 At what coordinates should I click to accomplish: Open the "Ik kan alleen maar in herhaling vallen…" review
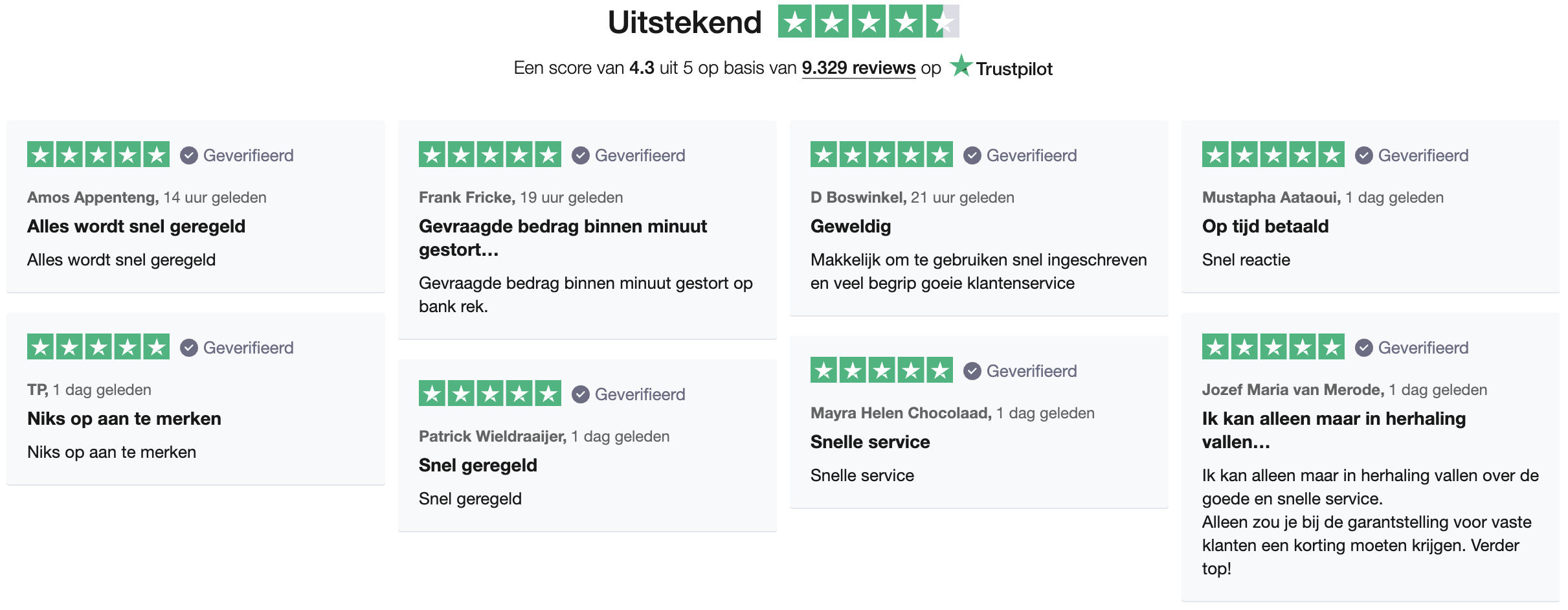click(1334, 430)
